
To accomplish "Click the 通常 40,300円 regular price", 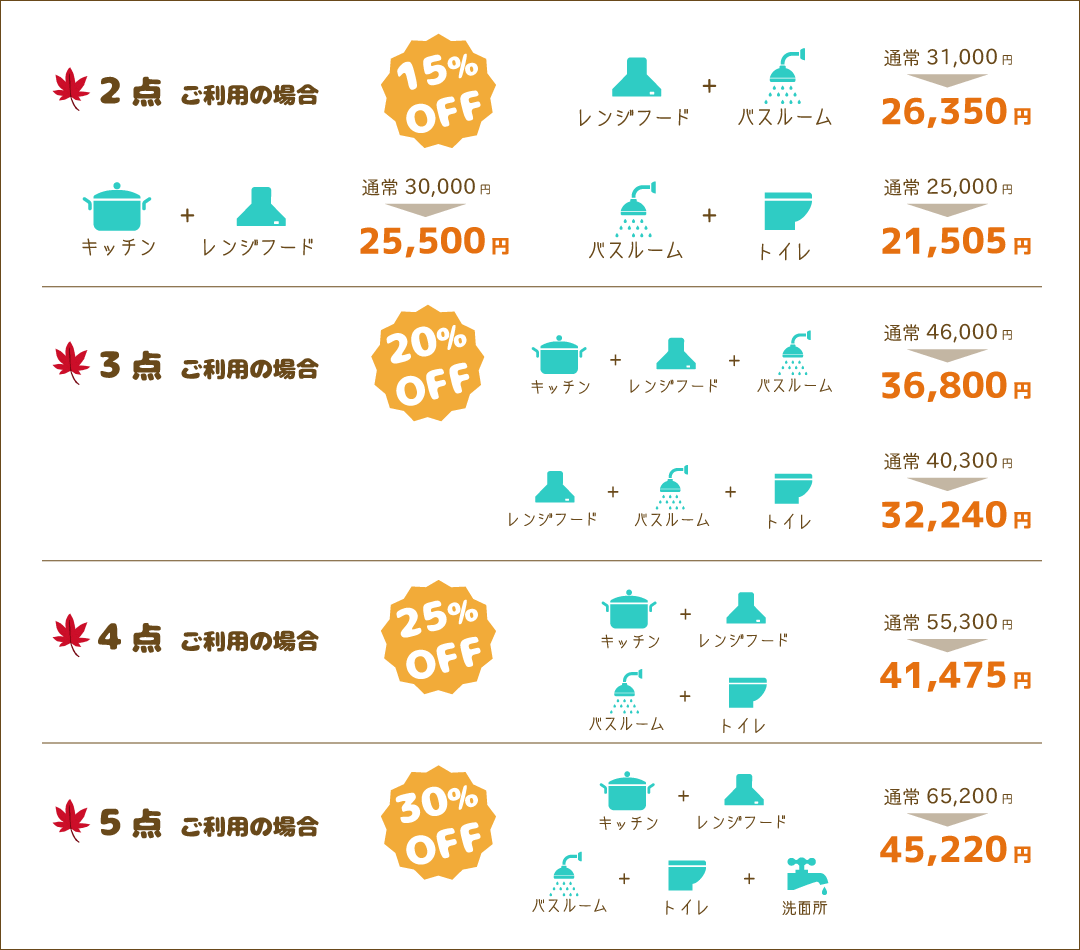I will (x=948, y=461).
